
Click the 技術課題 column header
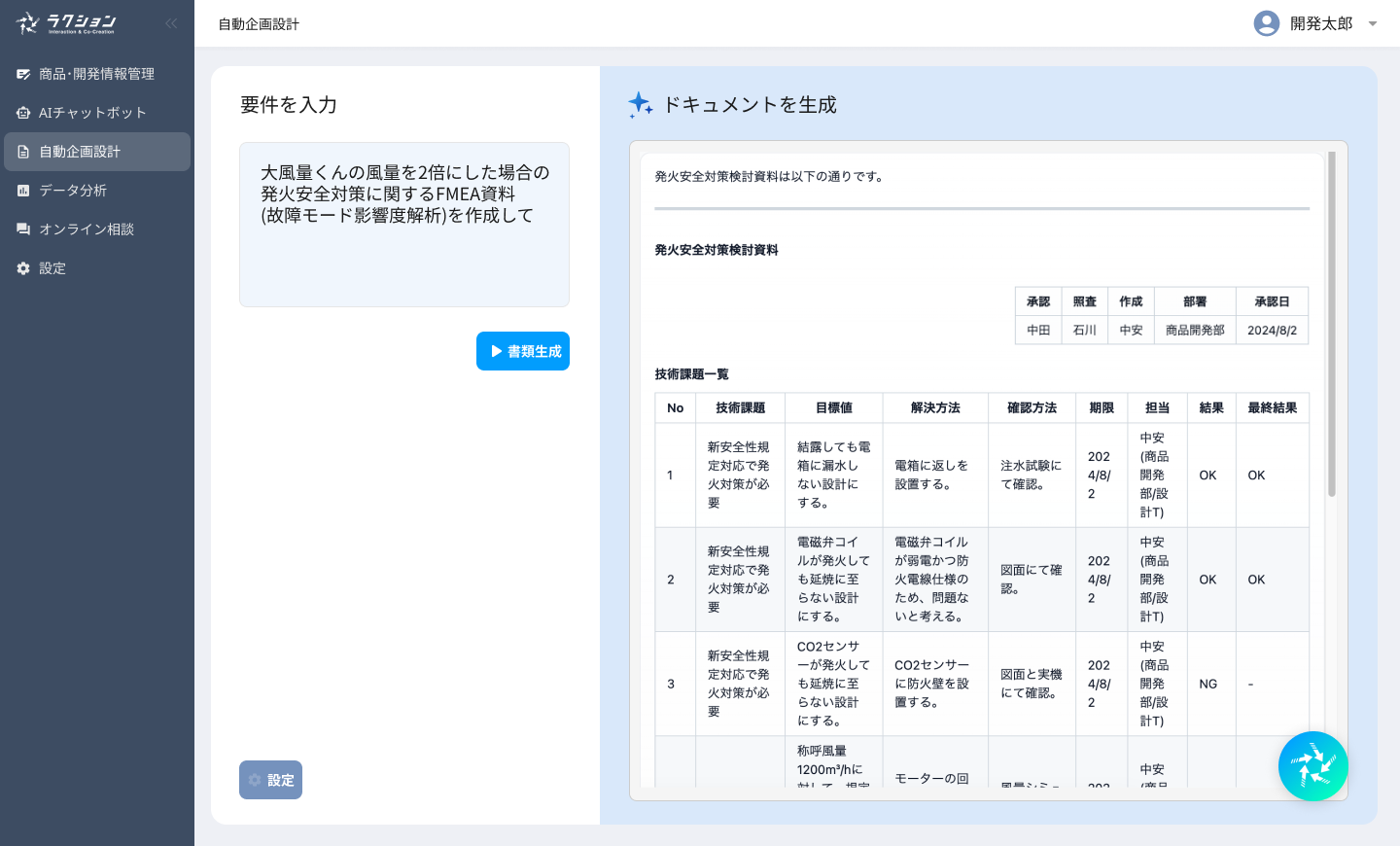(740, 408)
